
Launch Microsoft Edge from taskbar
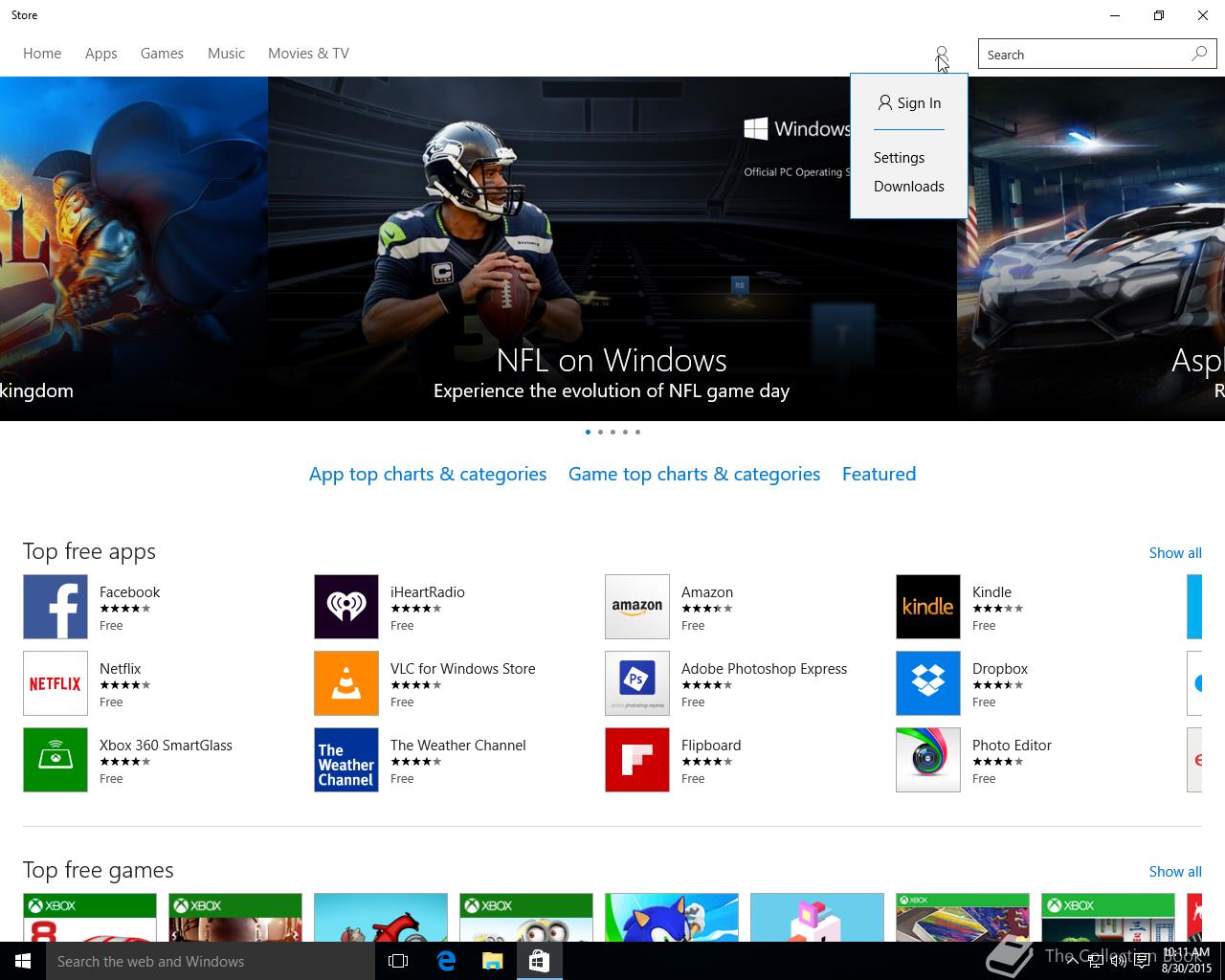click(446, 961)
